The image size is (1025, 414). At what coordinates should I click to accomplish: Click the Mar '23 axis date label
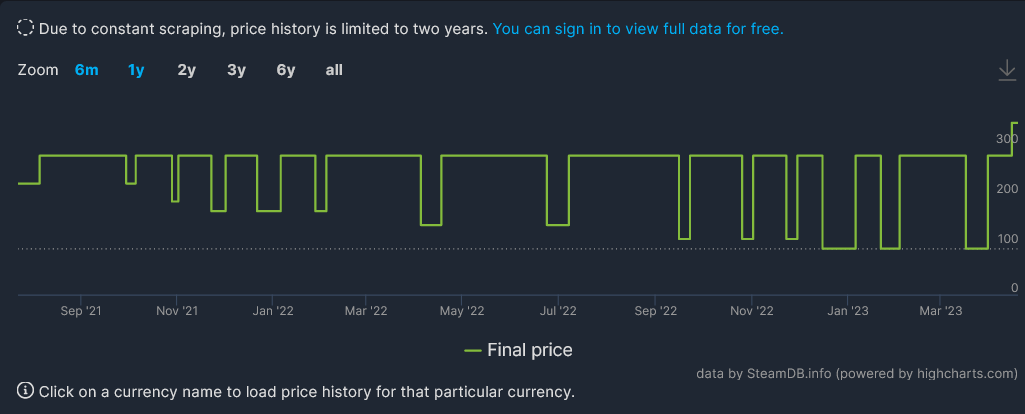tap(940, 312)
